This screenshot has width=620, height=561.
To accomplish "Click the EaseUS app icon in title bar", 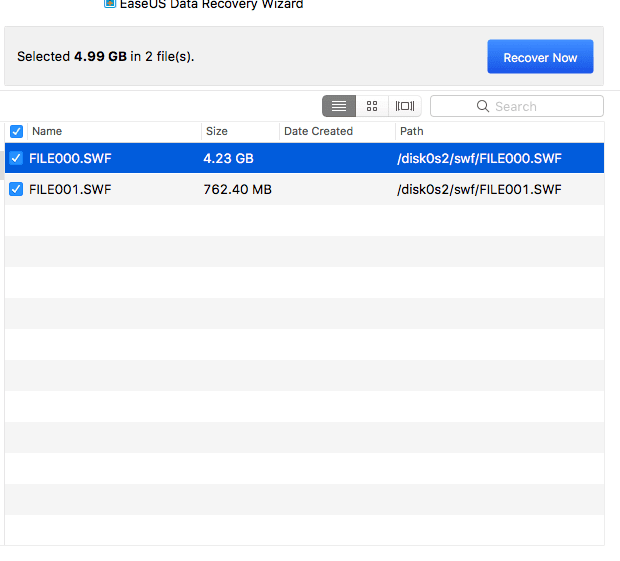I will pos(110,4).
